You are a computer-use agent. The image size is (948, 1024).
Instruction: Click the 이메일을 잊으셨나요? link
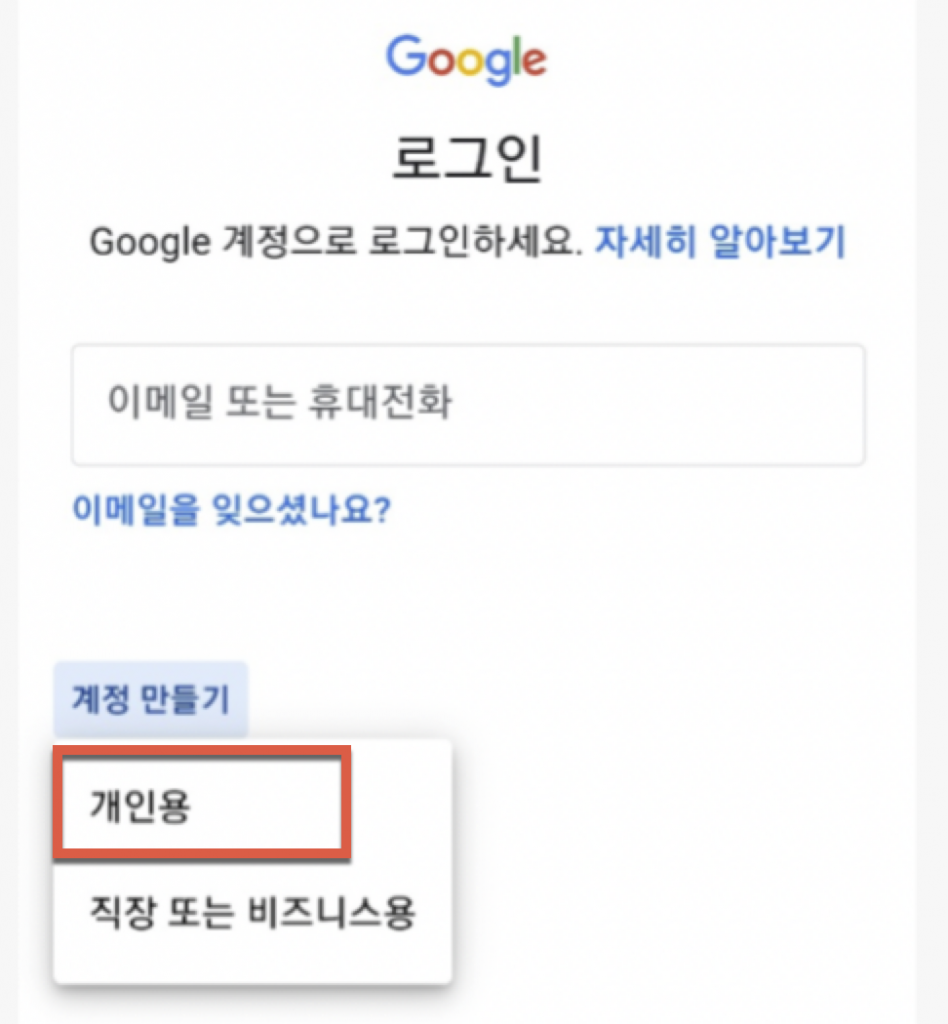tap(231, 510)
